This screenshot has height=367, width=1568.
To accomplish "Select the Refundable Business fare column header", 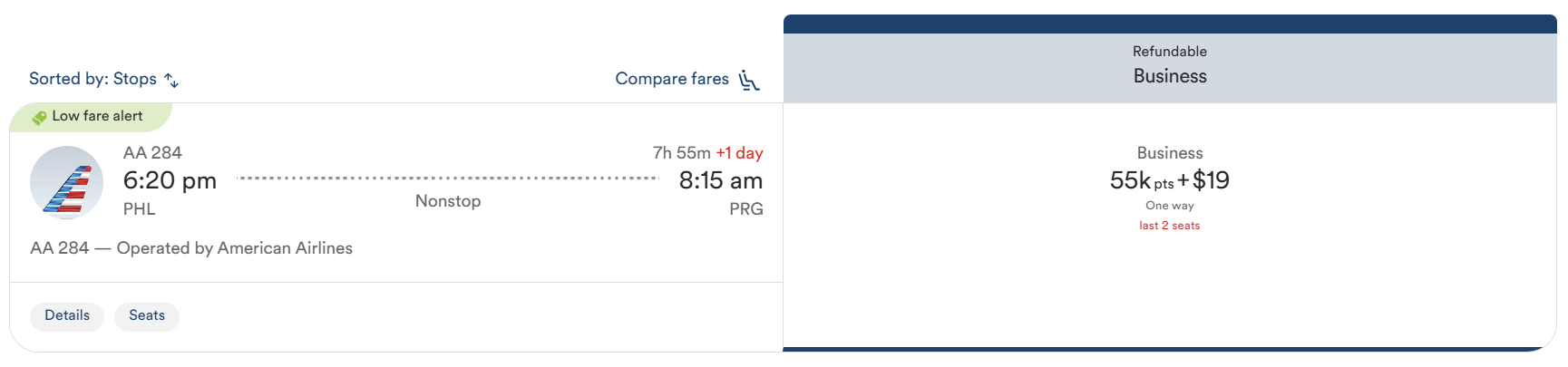I will point(1169,65).
